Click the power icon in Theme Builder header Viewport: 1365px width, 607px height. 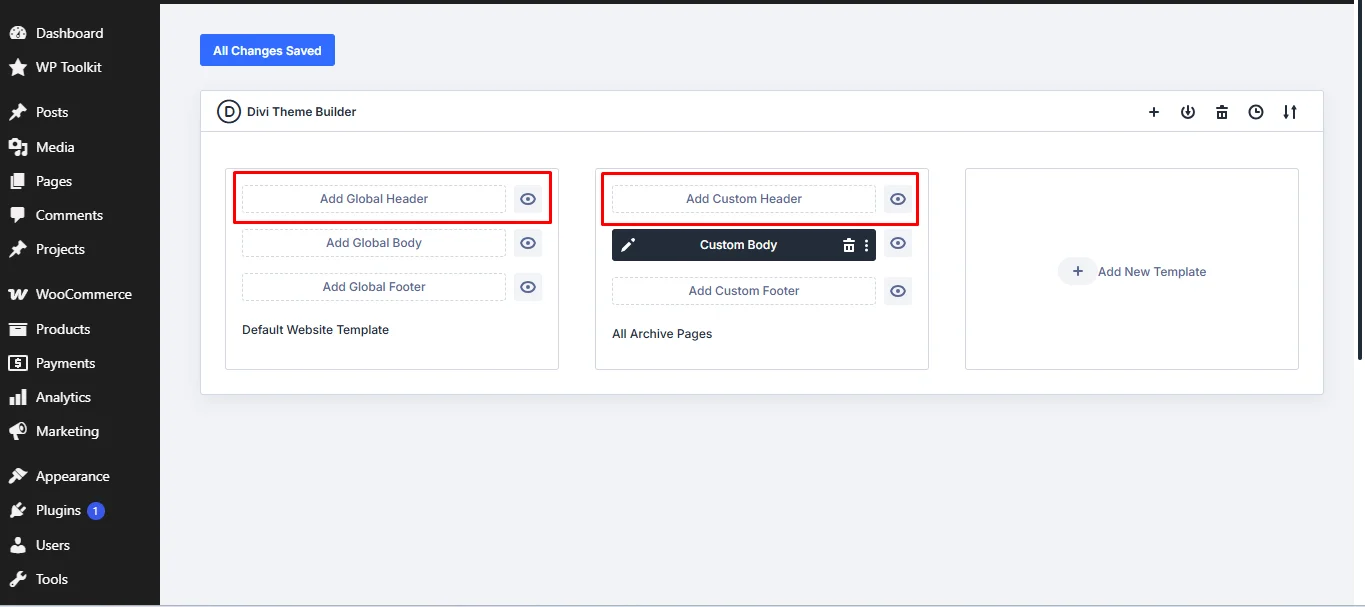coord(1188,112)
